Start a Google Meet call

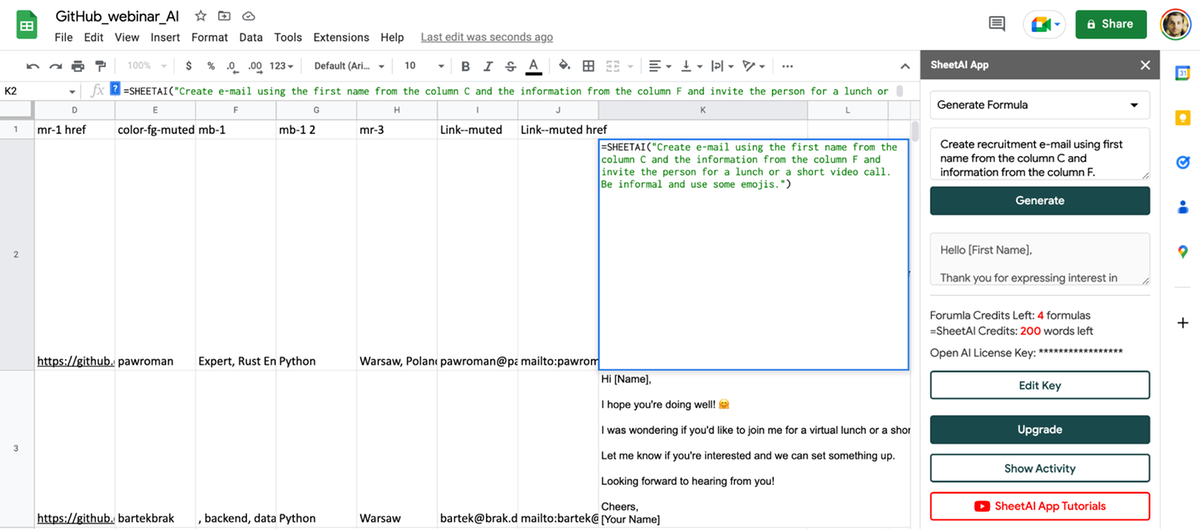pos(1045,24)
